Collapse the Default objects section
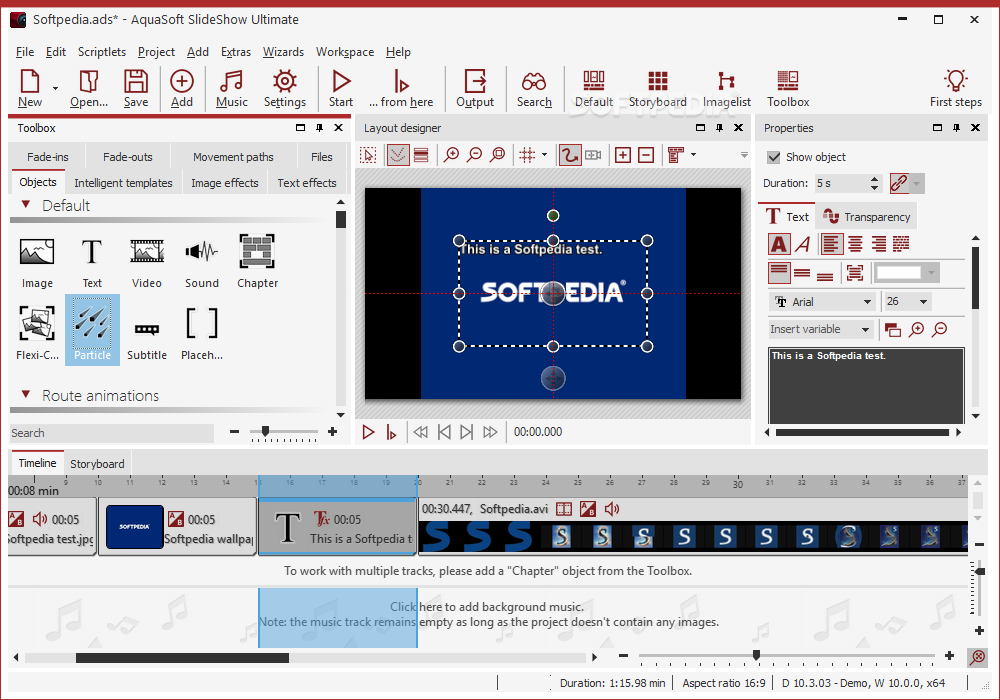Image resolution: width=1000 pixels, height=700 pixels. pos(26,205)
